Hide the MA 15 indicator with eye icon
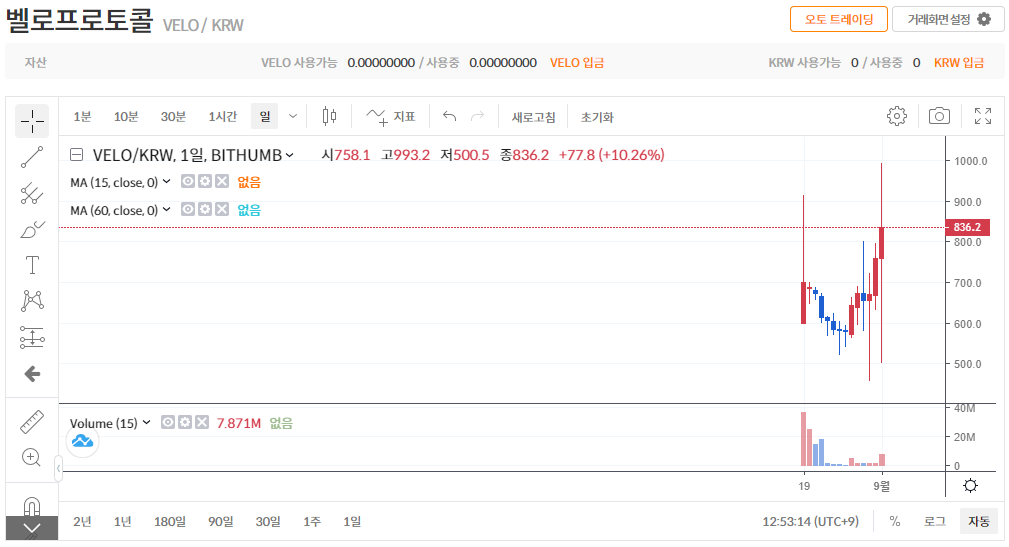 coord(187,181)
